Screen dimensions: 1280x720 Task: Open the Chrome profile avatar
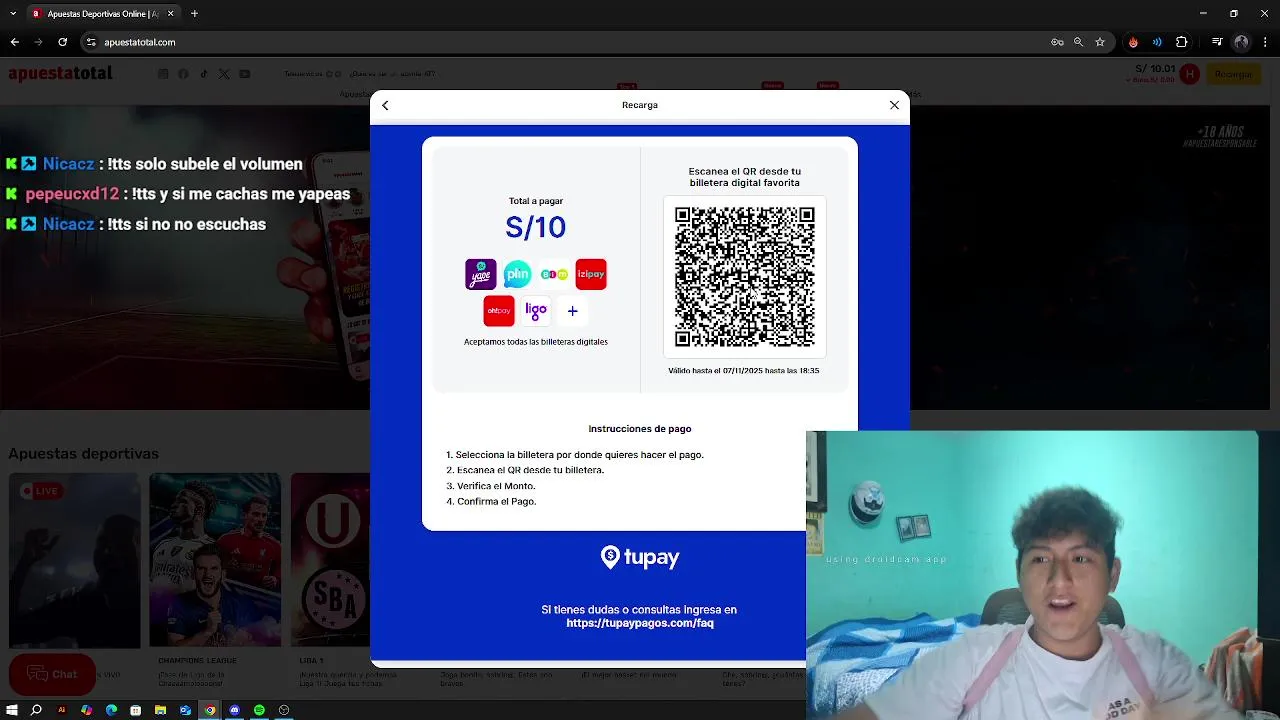click(1241, 42)
